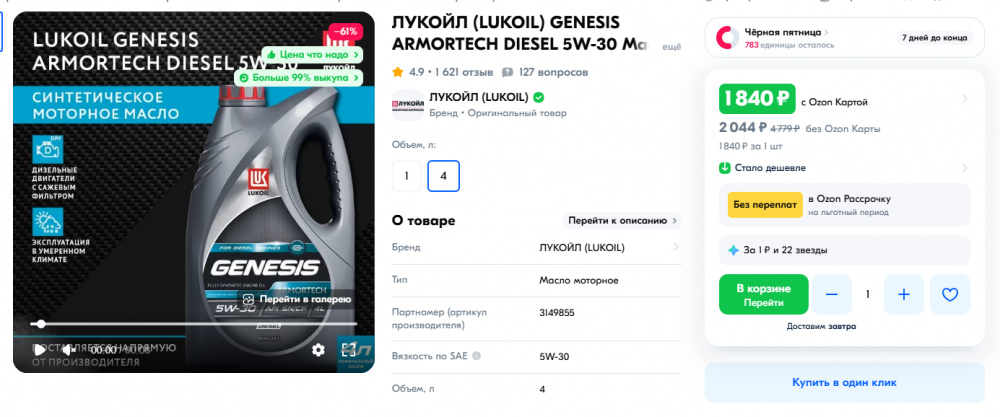Buy now with 'Купить в один клик'

coord(844,383)
